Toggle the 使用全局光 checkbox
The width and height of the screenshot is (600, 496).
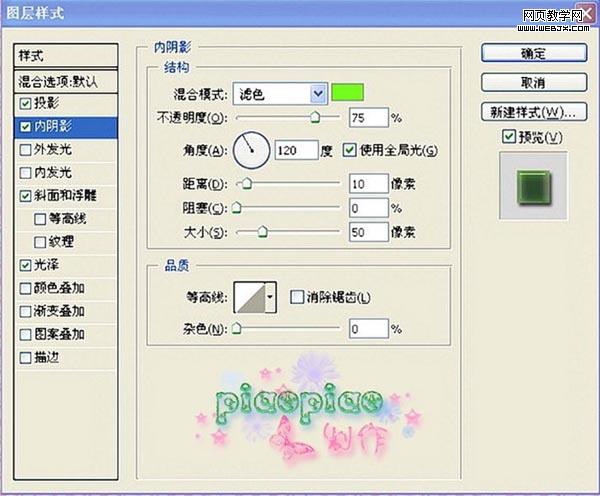coord(349,150)
